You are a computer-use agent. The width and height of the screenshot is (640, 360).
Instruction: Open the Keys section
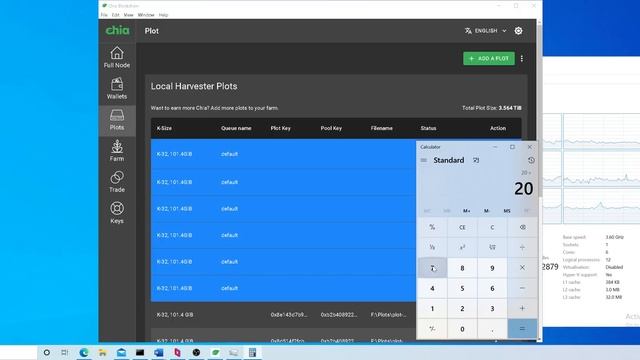click(117, 213)
